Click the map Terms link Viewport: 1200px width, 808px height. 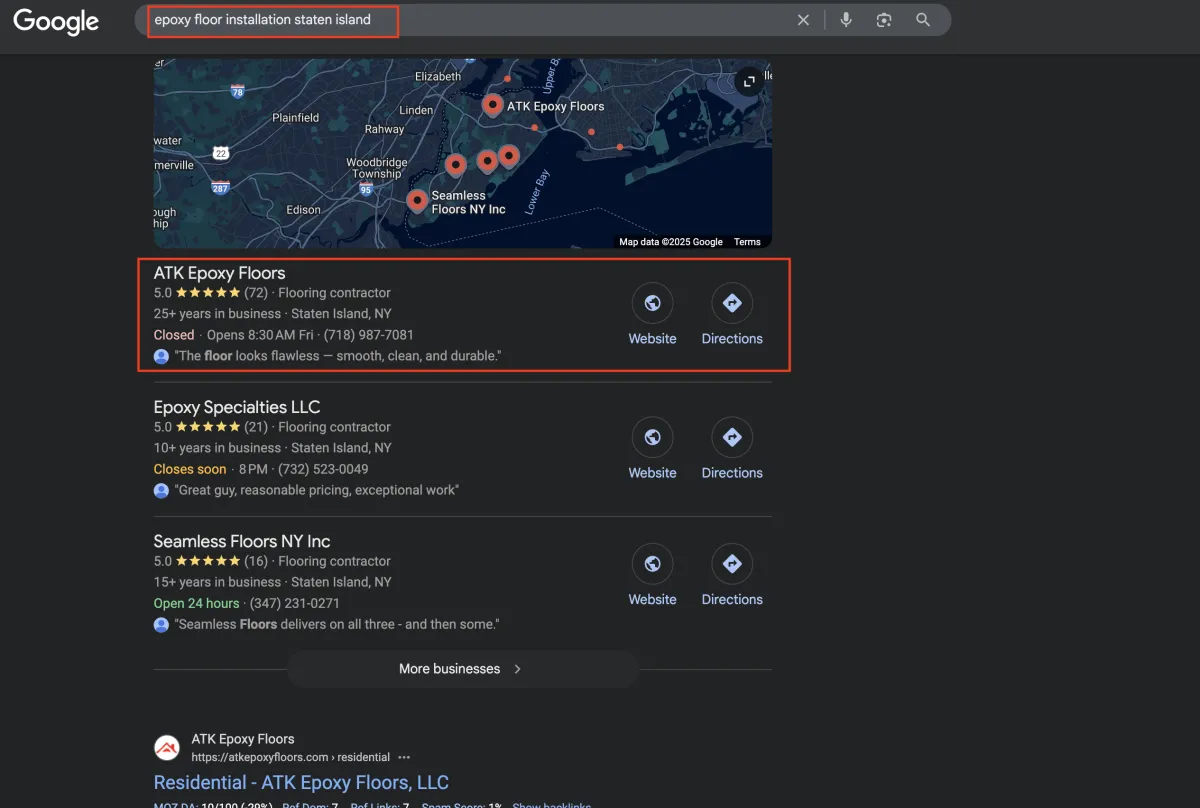tap(747, 242)
